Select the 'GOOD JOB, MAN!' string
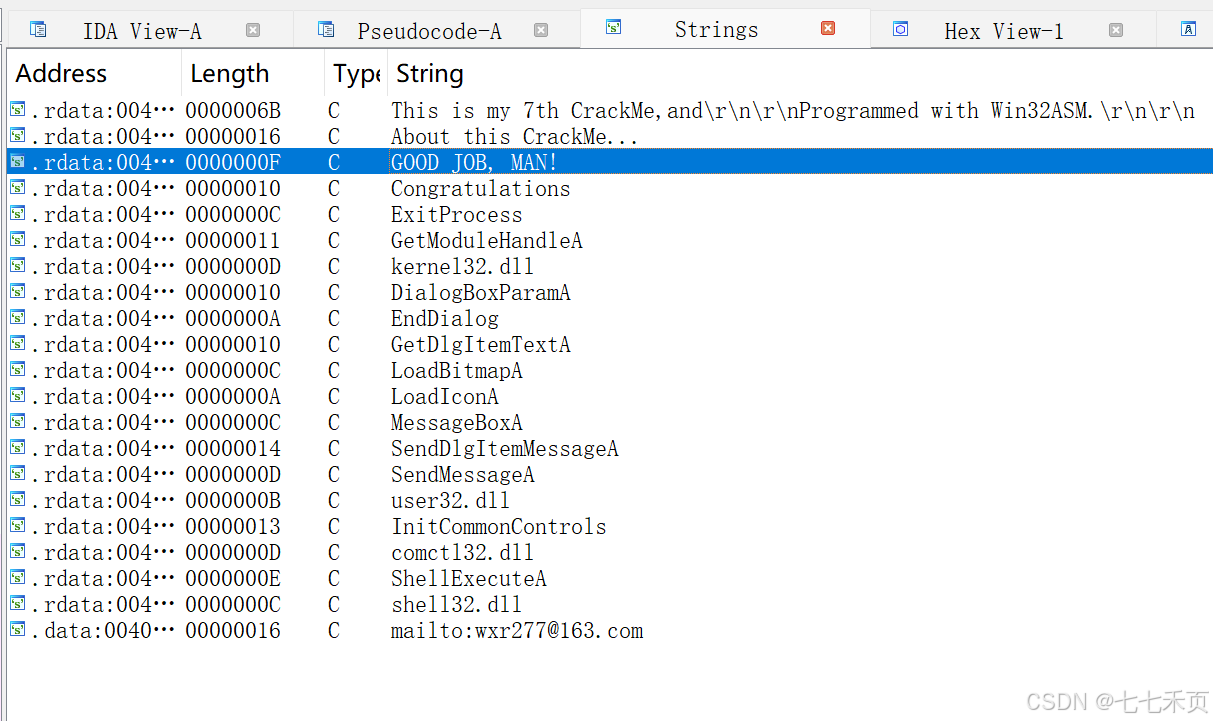 [474, 163]
